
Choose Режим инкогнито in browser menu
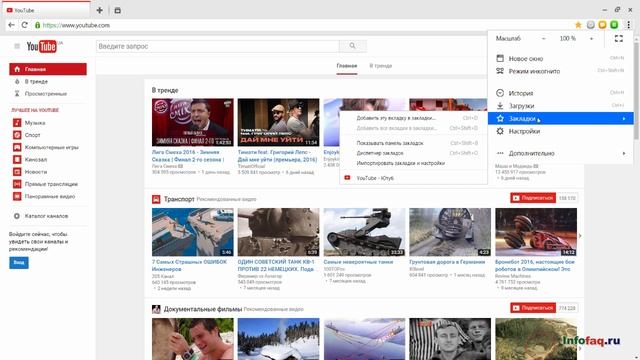(x=560, y=71)
